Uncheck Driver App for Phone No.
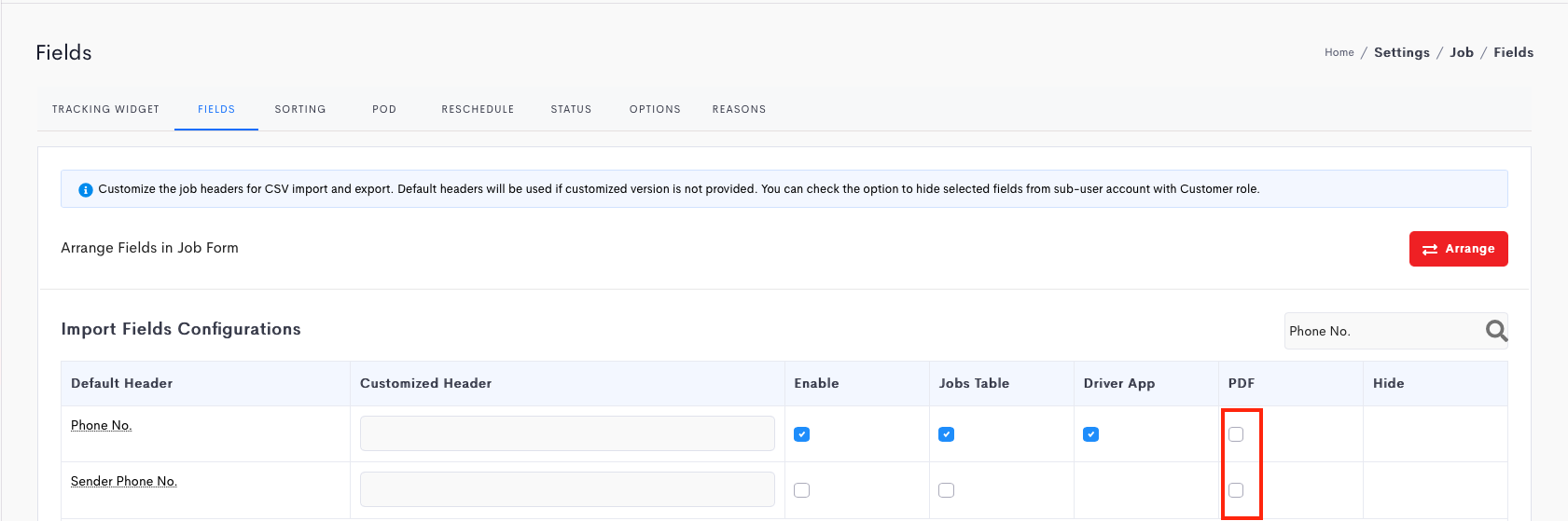 click(x=1091, y=434)
